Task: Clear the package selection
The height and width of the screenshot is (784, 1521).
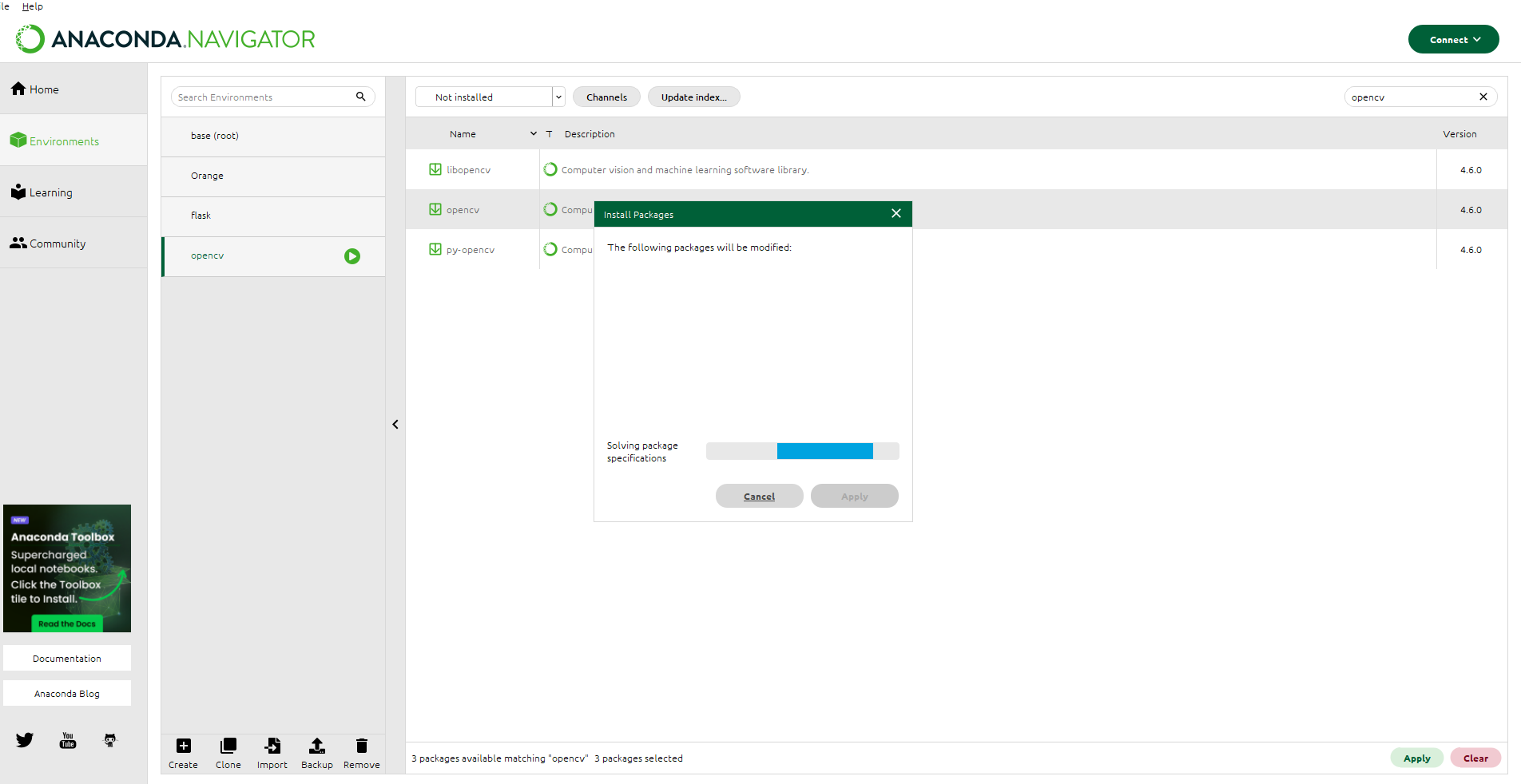Action: (1475, 758)
